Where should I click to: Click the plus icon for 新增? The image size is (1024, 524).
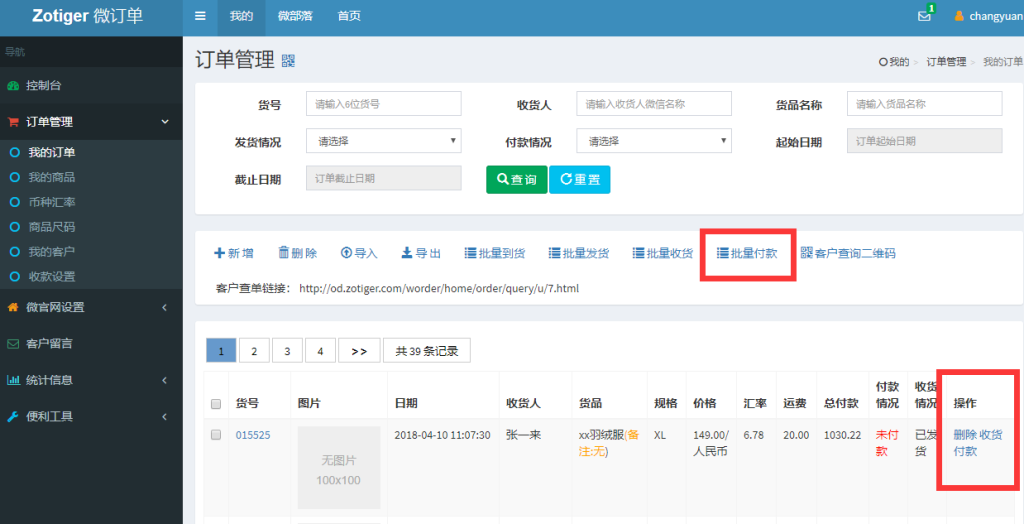[219, 253]
